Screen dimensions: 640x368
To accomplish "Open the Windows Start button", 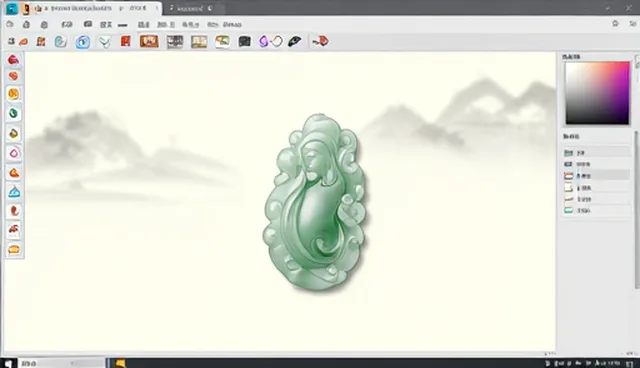I will (9, 363).
